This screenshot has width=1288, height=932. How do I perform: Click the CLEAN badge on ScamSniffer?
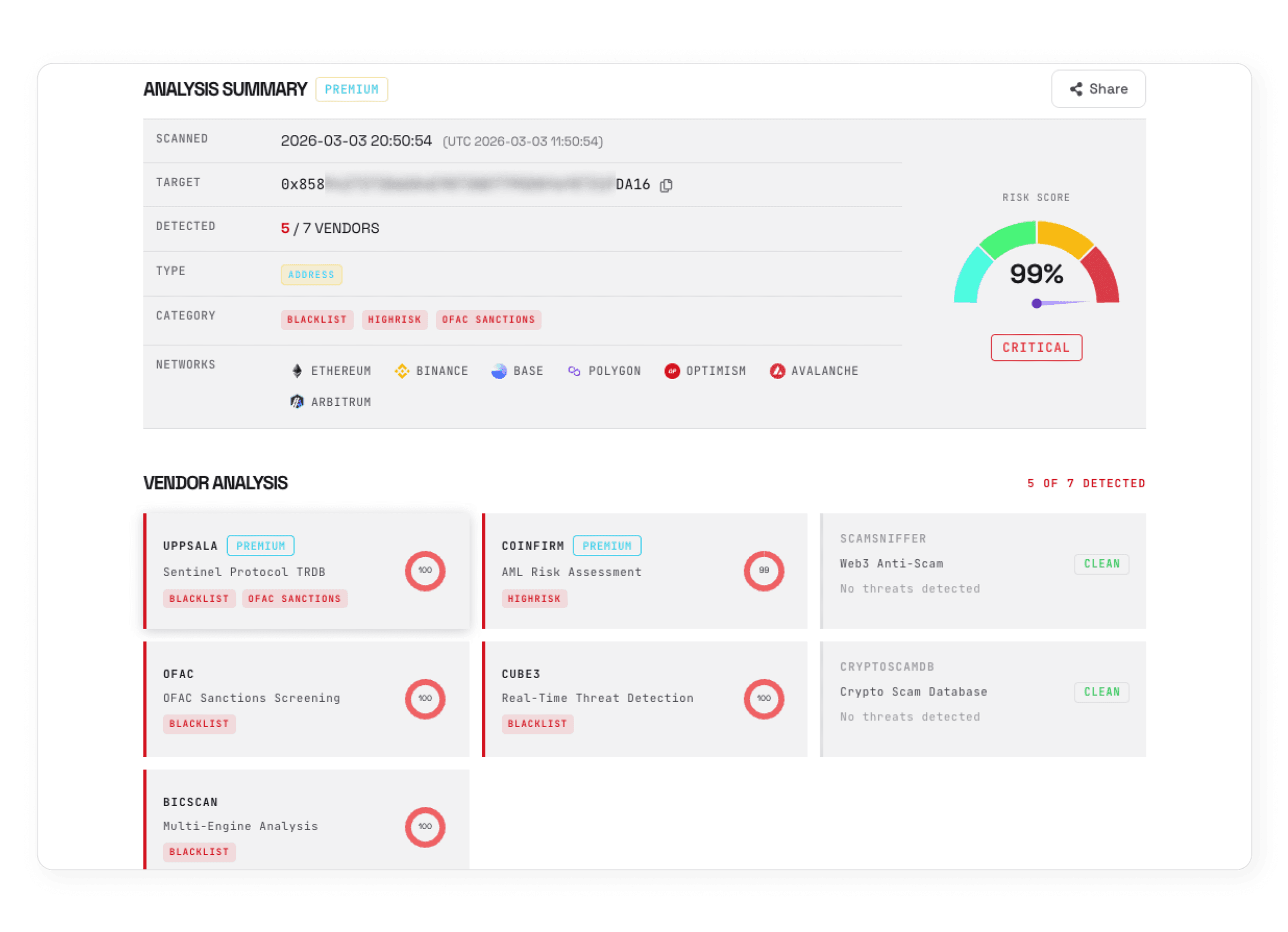click(x=1102, y=564)
